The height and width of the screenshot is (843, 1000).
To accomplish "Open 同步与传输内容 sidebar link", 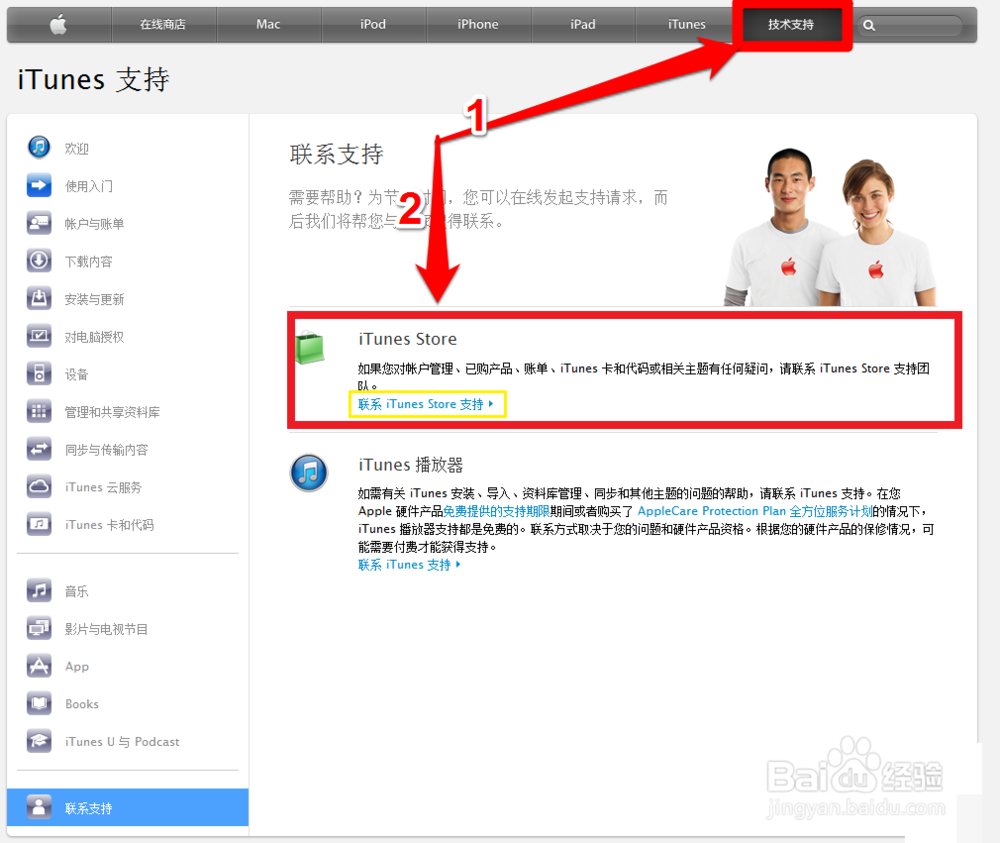I will (107, 450).
